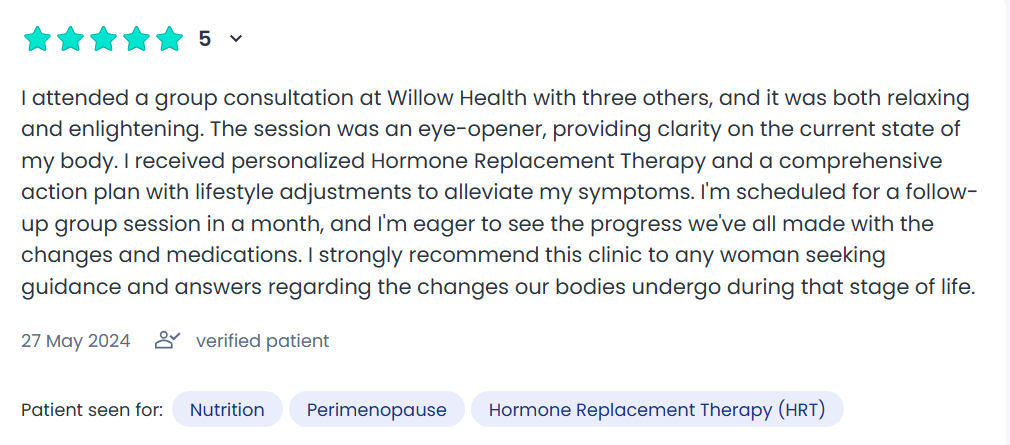This screenshot has width=1010, height=445.
Task: Click the verified patient person icon
Action: click(x=167, y=341)
